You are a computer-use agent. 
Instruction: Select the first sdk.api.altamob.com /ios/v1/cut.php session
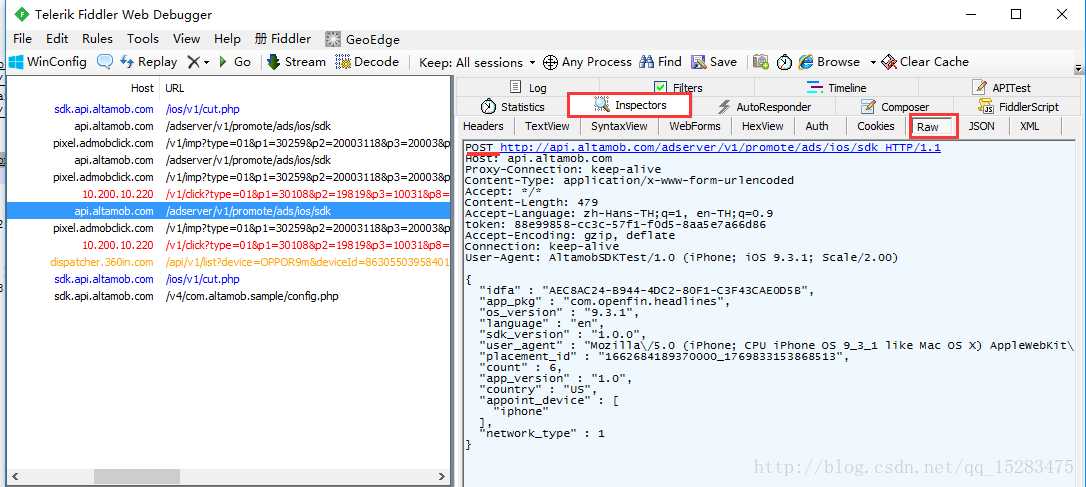(229, 109)
